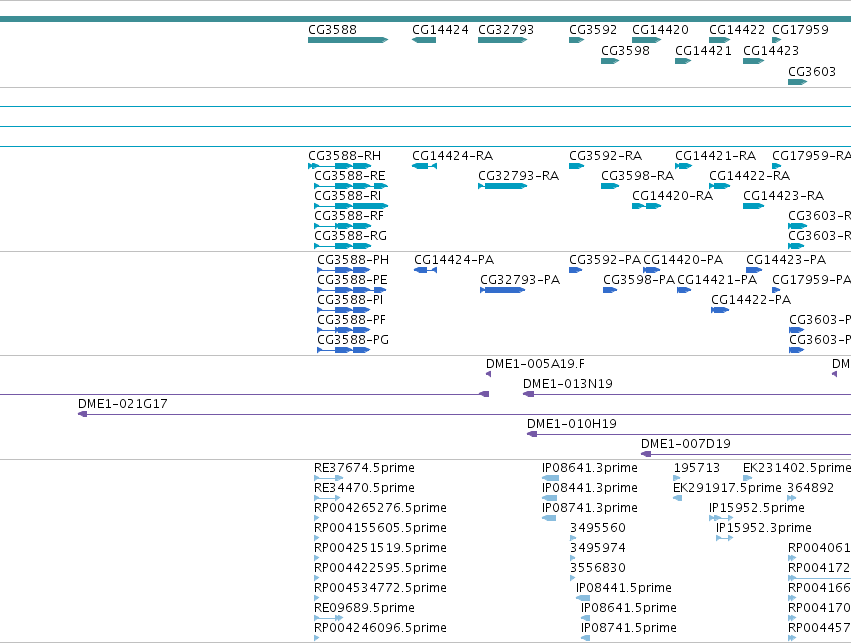
Task: Select transcript CG3598-RA
Action: [x=637, y=176]
